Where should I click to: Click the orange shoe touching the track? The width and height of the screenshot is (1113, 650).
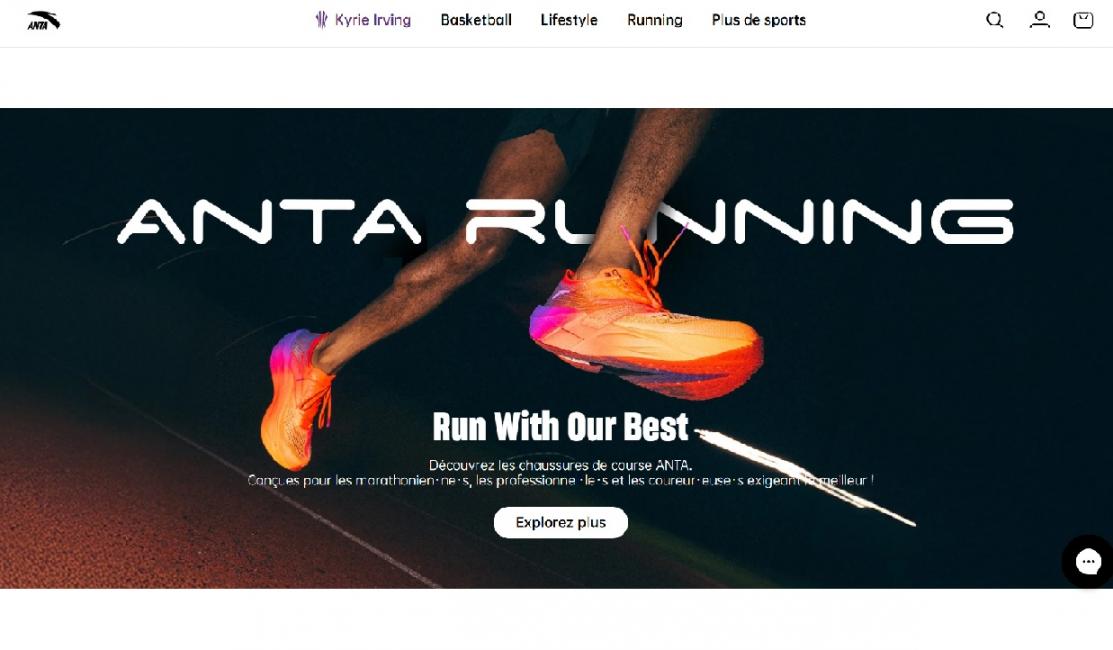[297, 397]
